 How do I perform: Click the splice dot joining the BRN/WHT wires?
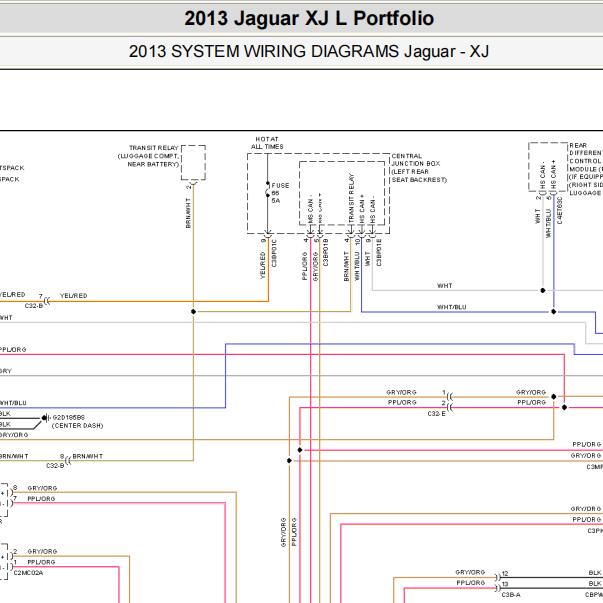[x=193, y=311]
